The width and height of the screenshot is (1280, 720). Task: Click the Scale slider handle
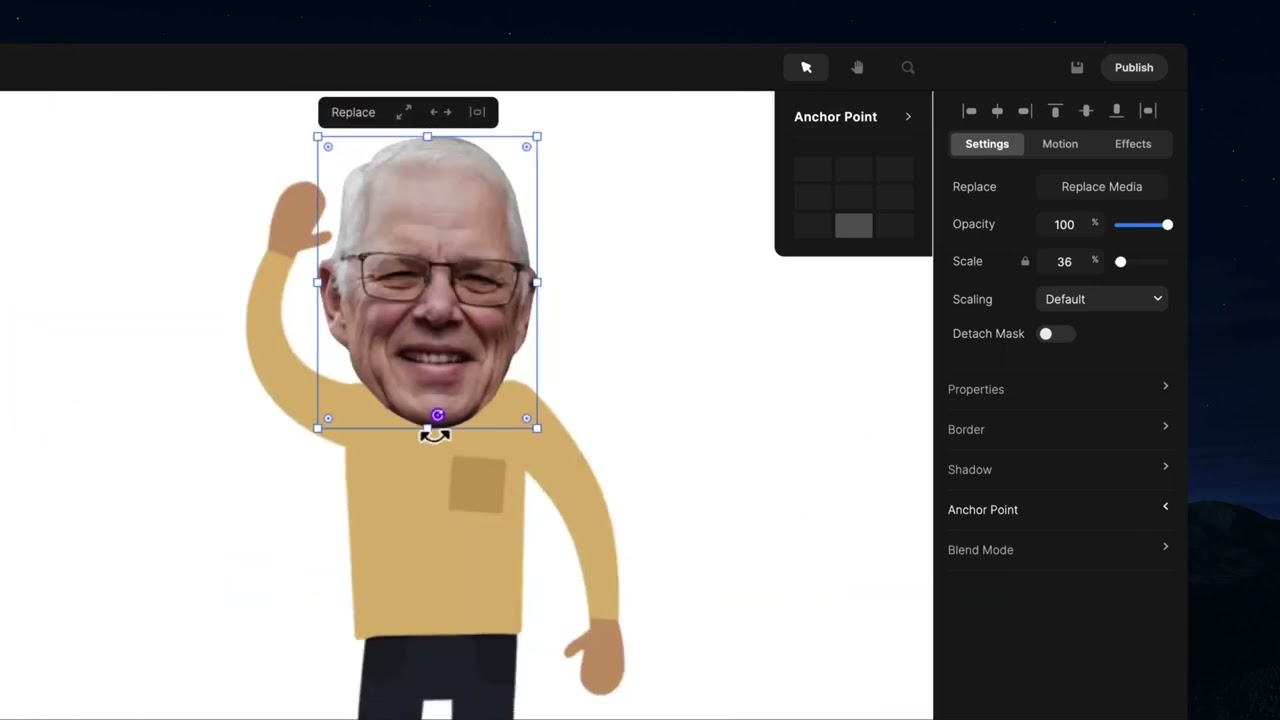pyautogui.click(x=1120, y=262)
